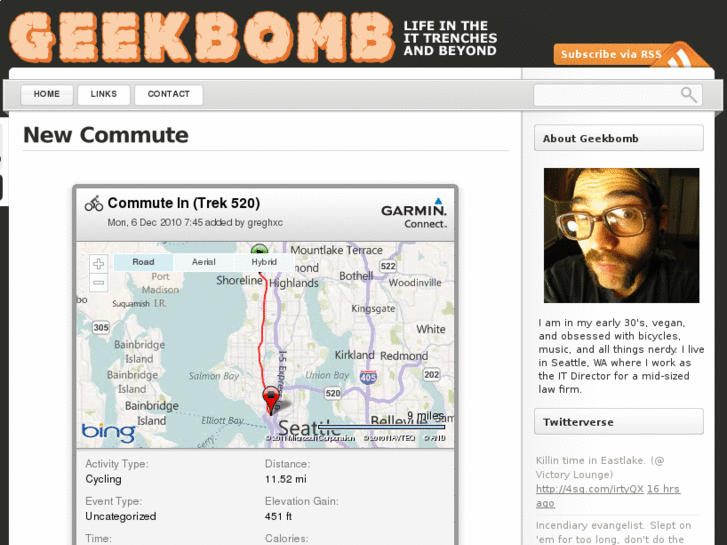Switch map to Hybrid view
The image size is (727, 545).
[x=264, y=262]
